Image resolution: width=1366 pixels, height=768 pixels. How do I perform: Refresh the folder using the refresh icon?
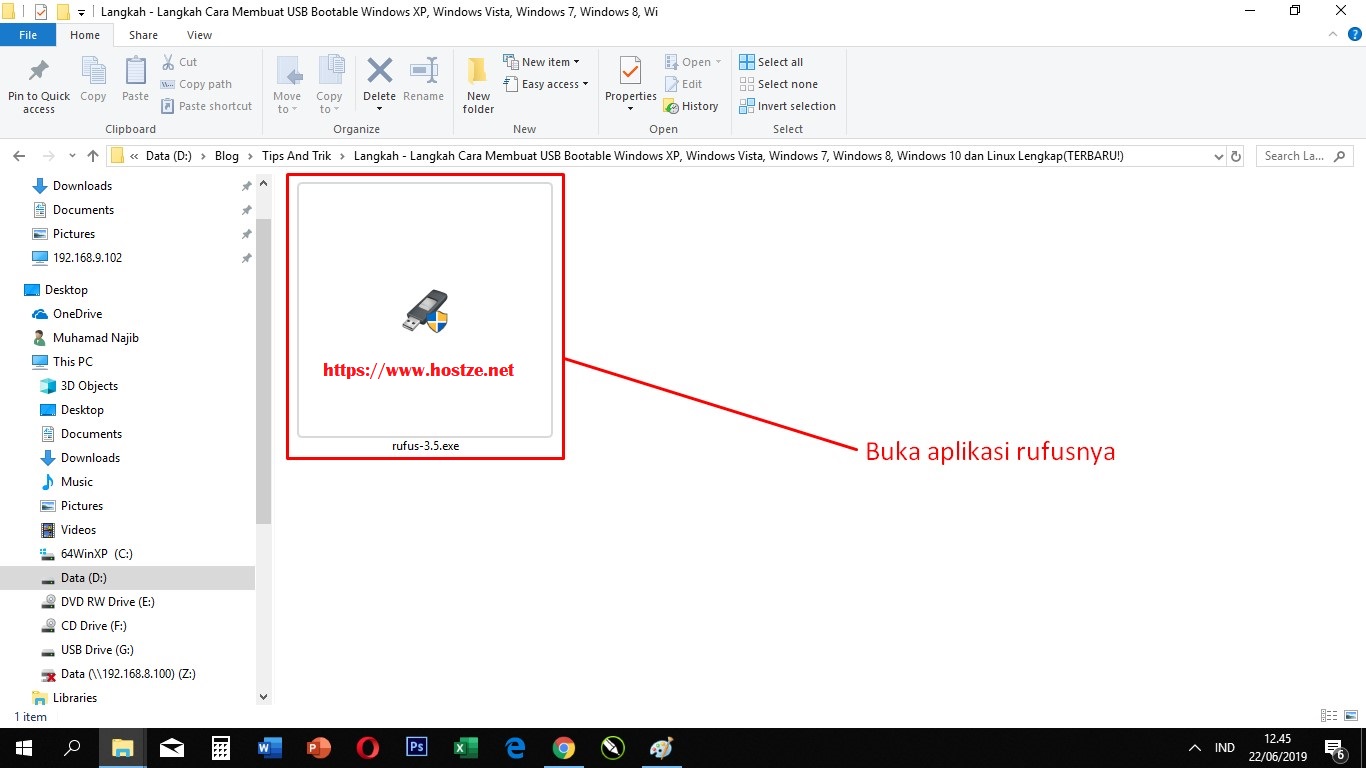(1237, 156)
